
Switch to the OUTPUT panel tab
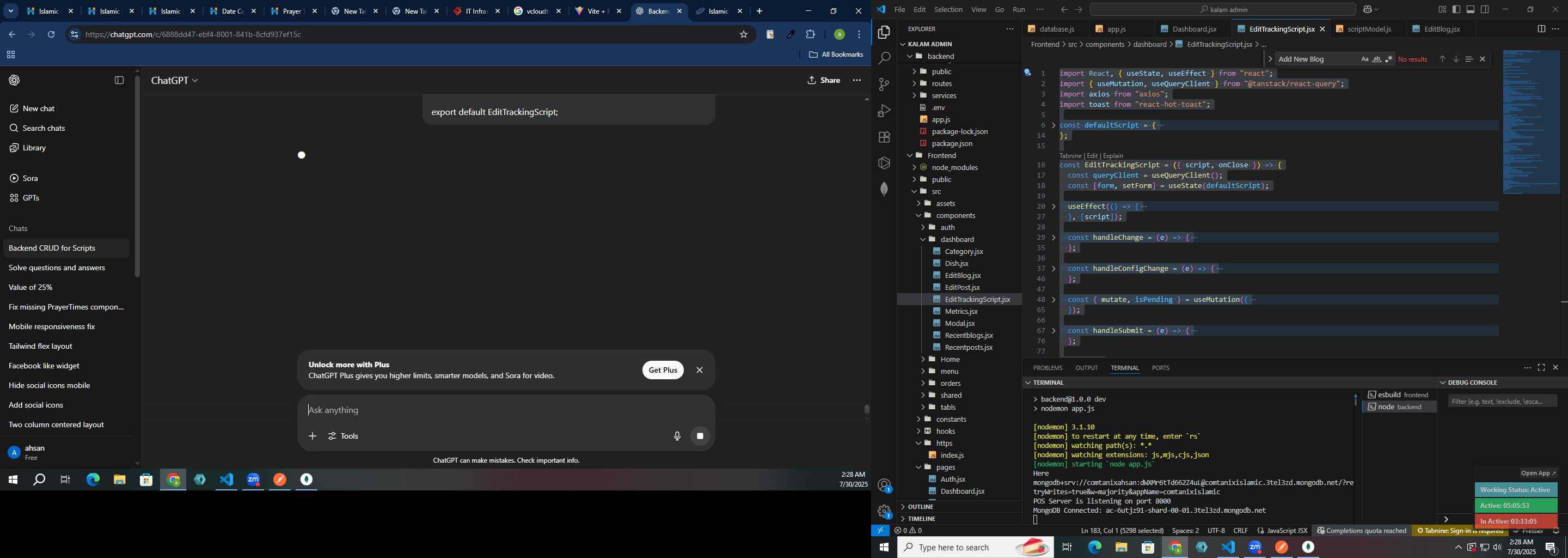pos(1086,368)
